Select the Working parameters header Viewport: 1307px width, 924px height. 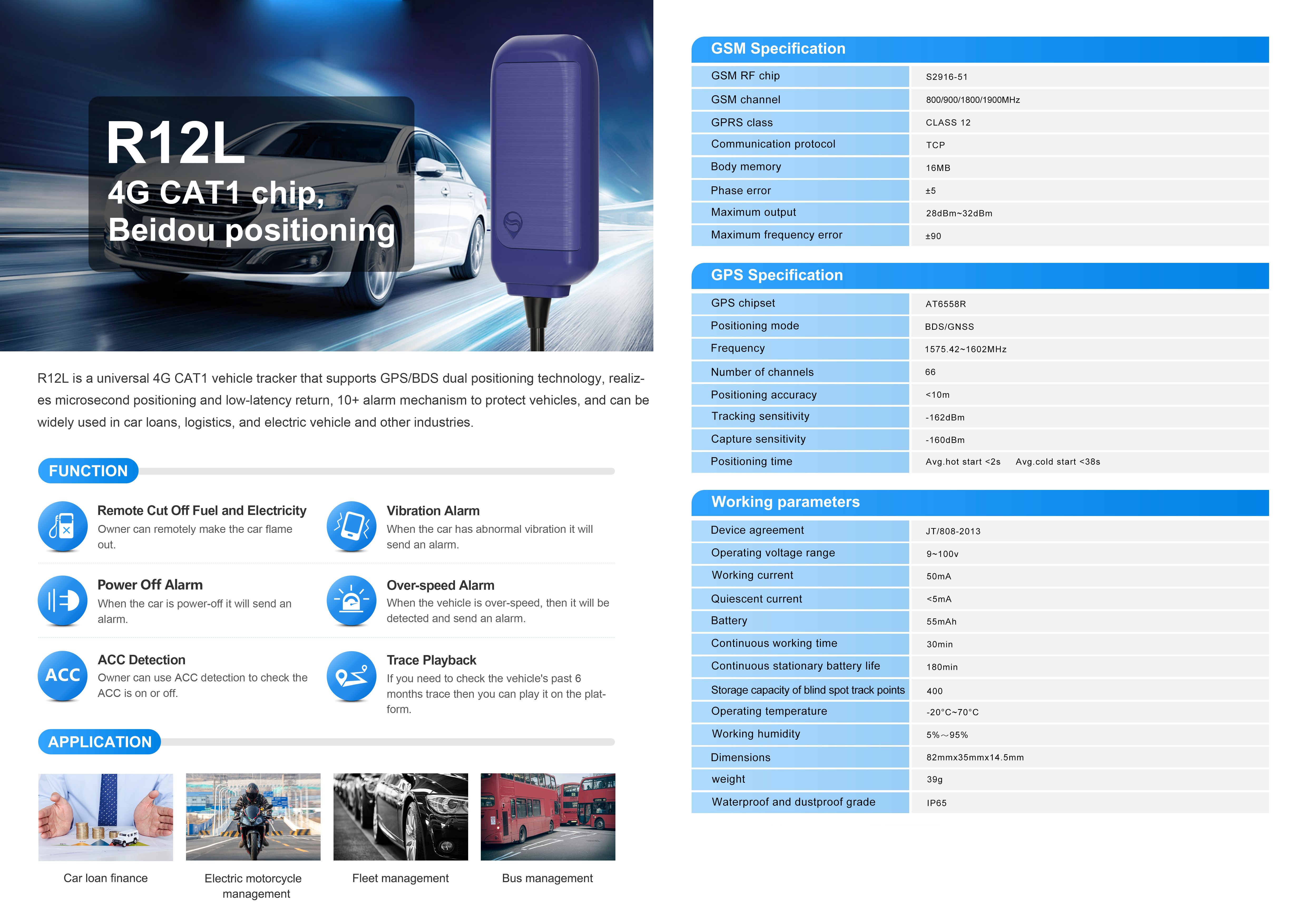coord(785,502)
